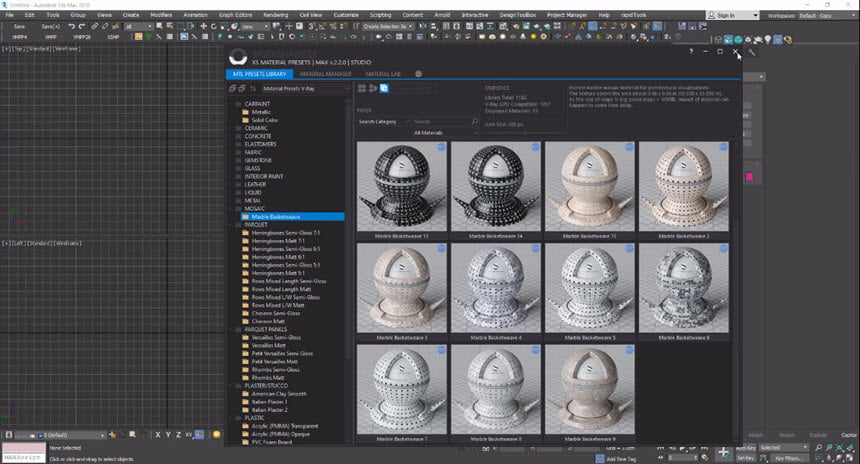The width and height of the screenshot is (860, 464).
Task: Select the Marble Basketweave 13 thumbnail
Action: pyautogui.click(x=401, y=186)
